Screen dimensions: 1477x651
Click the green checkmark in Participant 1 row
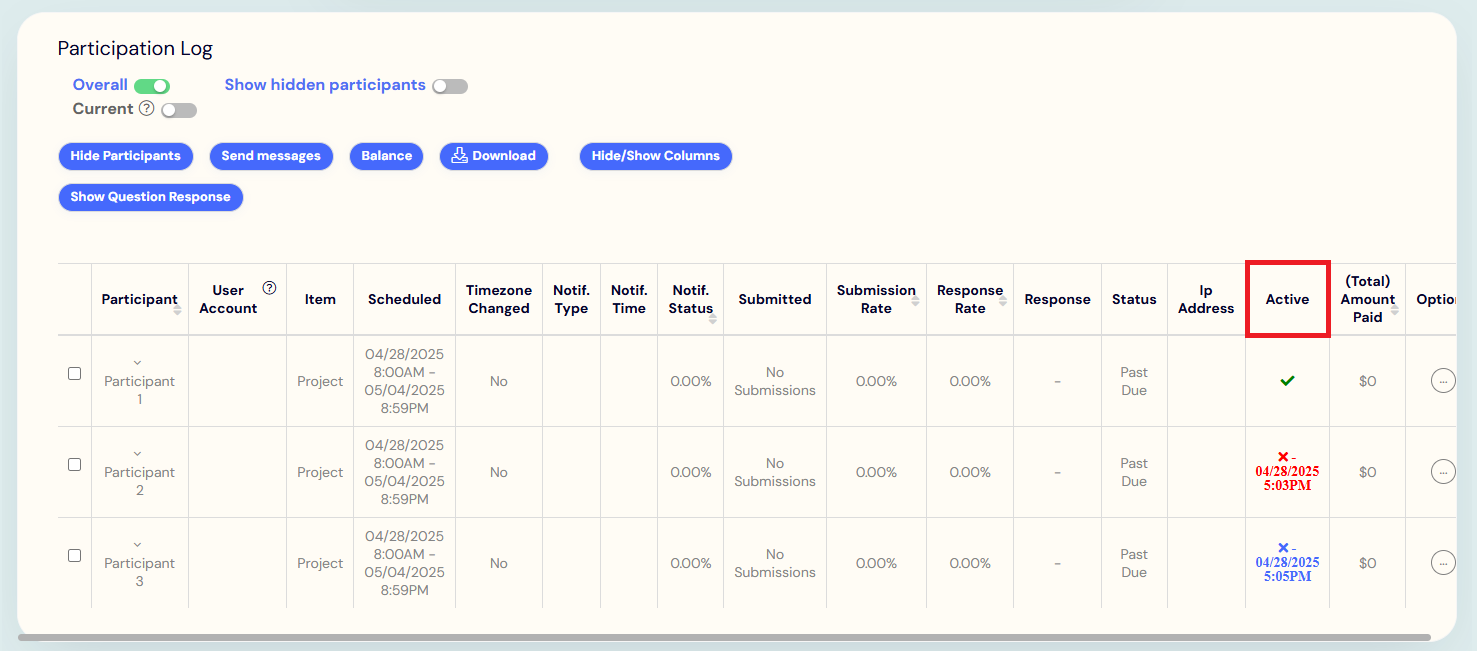1287,381
